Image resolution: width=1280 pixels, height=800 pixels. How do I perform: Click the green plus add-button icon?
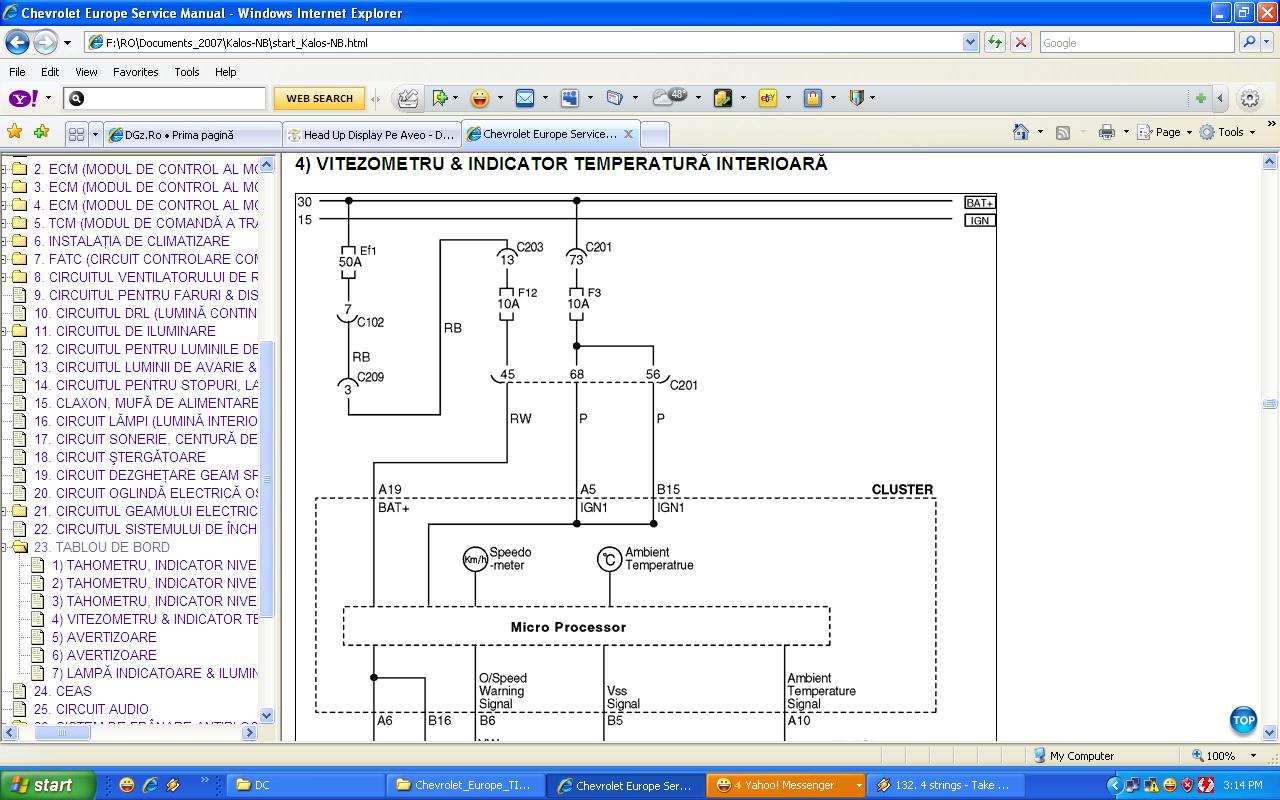(x=1200, y=98)
